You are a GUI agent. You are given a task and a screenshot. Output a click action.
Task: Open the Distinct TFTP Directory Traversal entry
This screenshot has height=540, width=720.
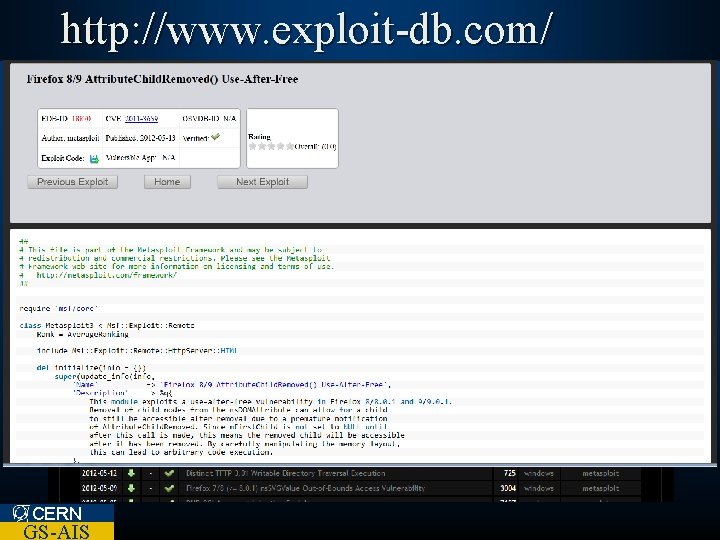[x=286, y=473]
